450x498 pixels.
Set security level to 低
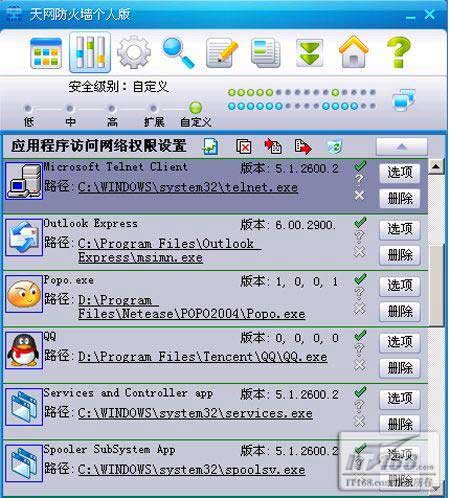(x=28, y=109)
